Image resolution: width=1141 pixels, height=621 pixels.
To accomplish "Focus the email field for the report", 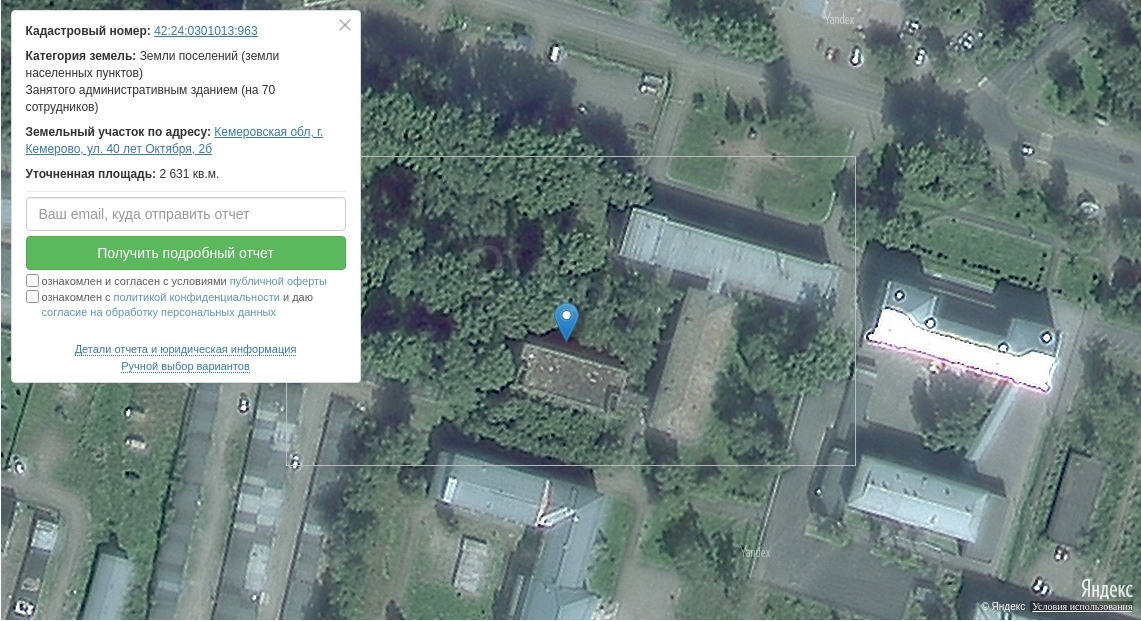I will pyautogui.click(x=186, y=214).
